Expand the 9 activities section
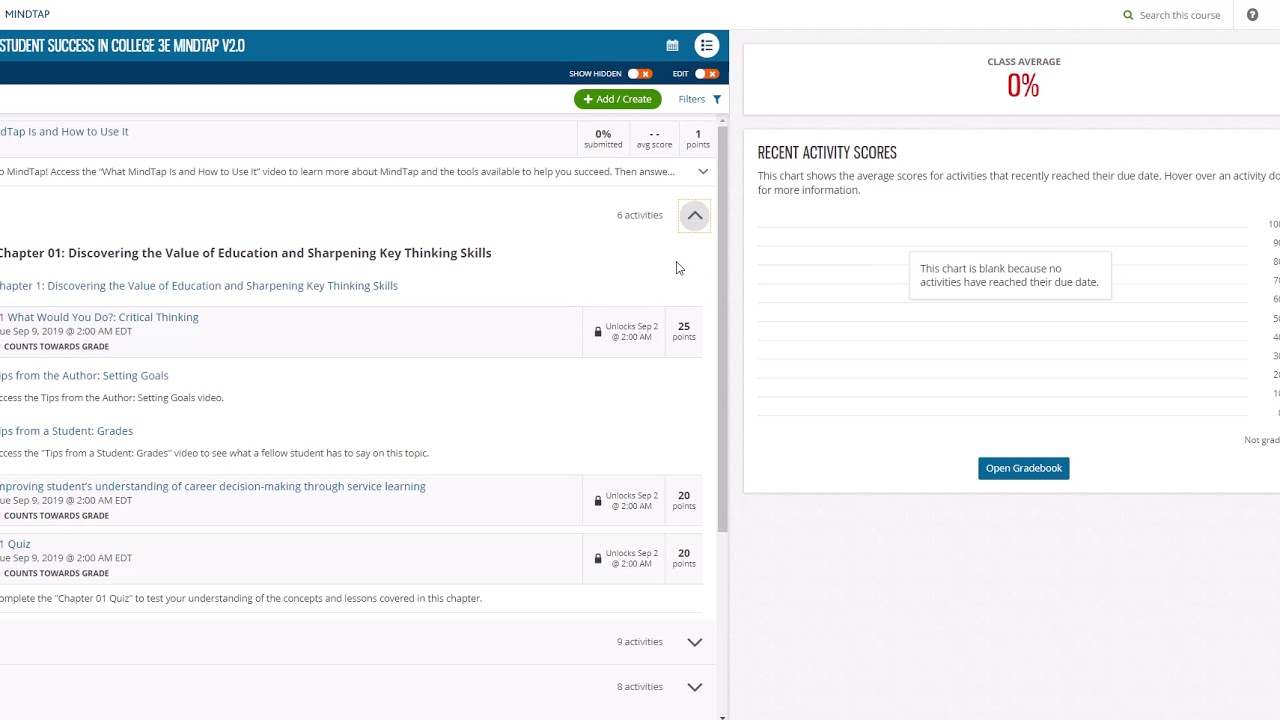The width and height of the screenshot is (1280, 720). coord(695,642)
